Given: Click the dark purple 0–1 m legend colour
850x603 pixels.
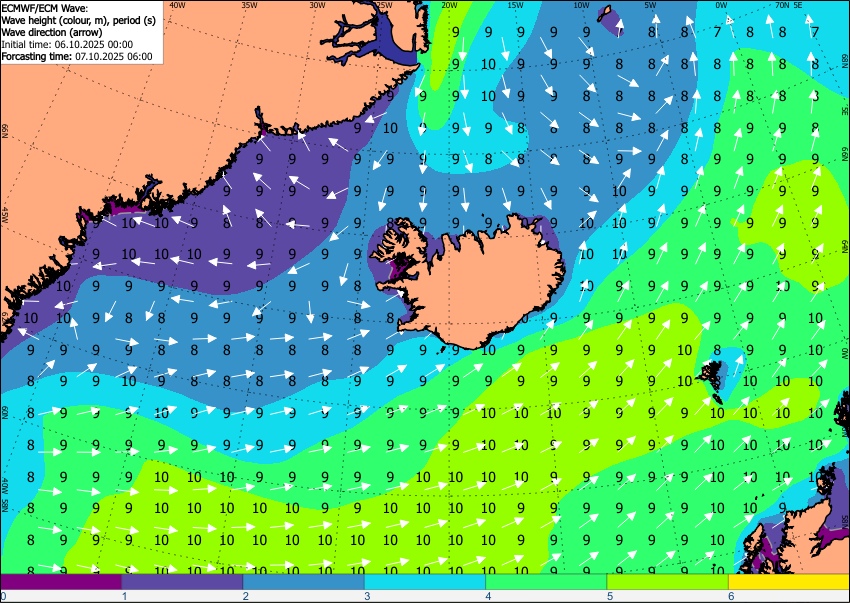Looking at the screenshot, I should (61, 581).
